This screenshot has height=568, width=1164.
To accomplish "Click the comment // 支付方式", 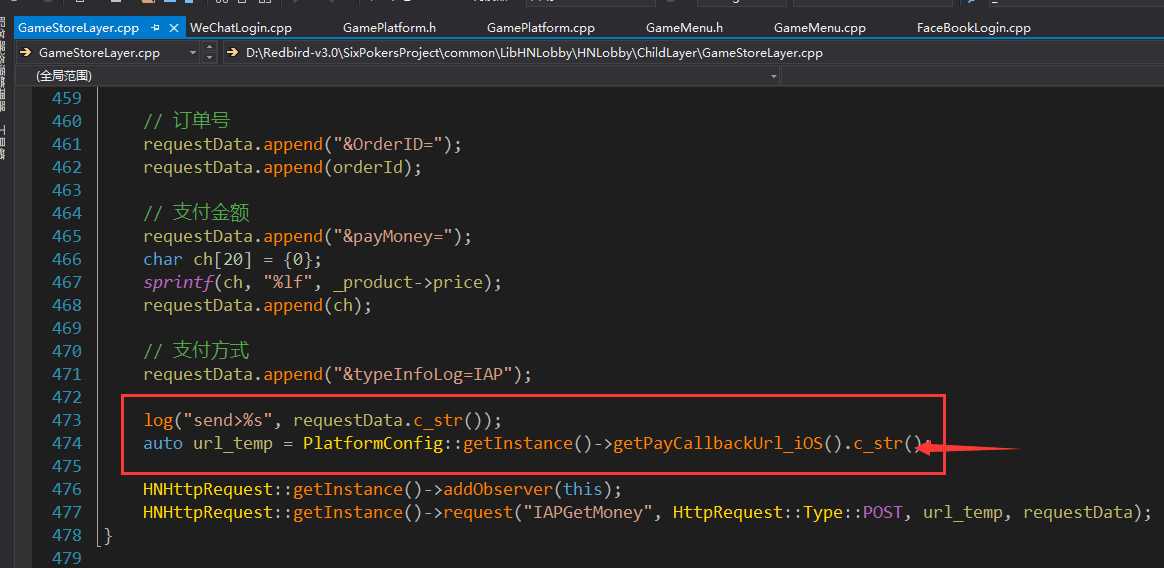I will (x=197, y=350).
